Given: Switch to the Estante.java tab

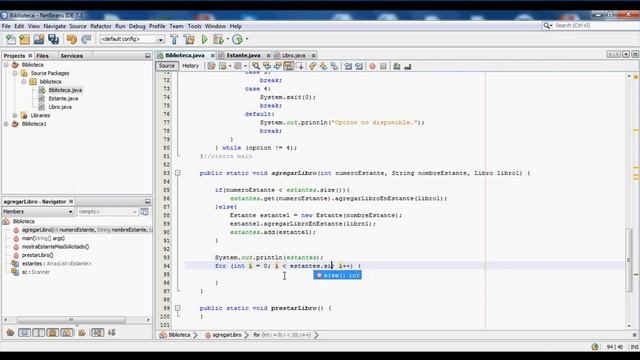Looking at the screenshot, I should click(243, 55).
